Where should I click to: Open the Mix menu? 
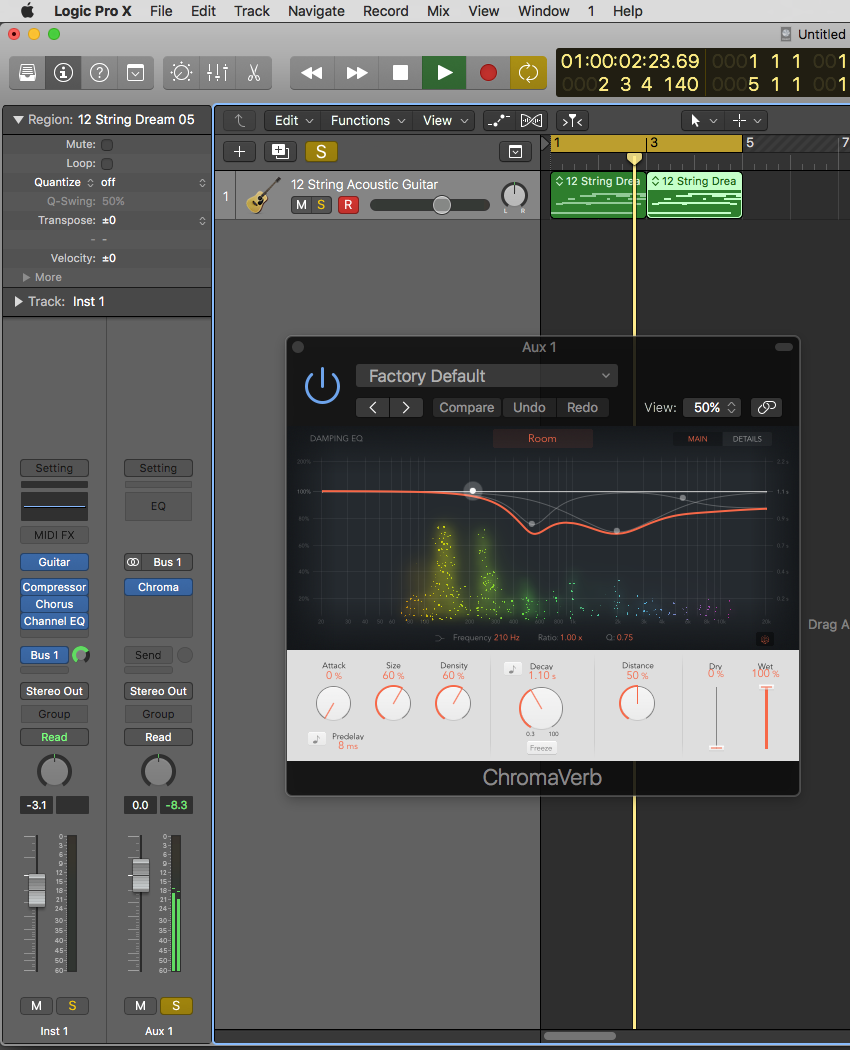[438, 11]
